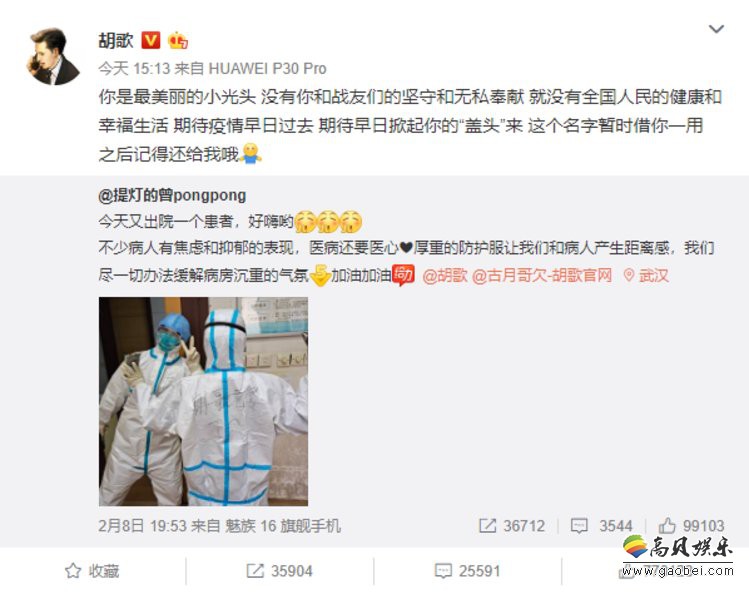Open 胡歌's profile avatar picture

tap(53, 56)
